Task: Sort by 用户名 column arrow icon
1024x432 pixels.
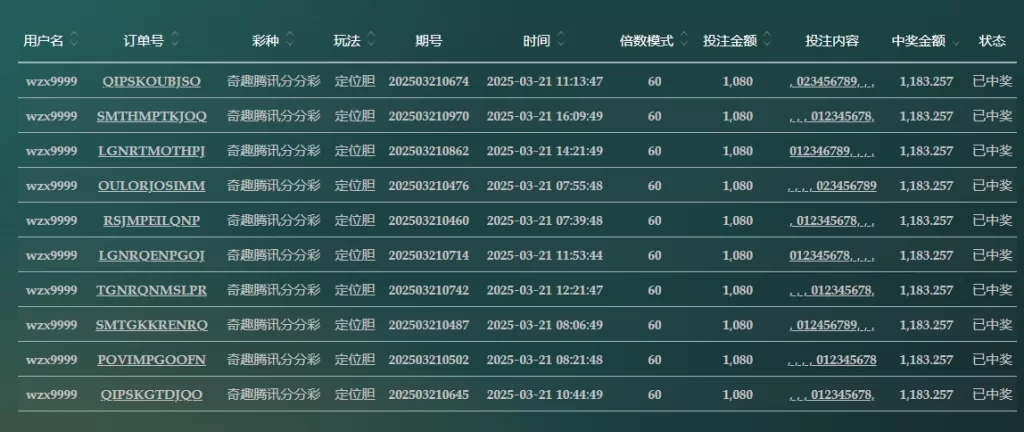Action: click(74, 40)
